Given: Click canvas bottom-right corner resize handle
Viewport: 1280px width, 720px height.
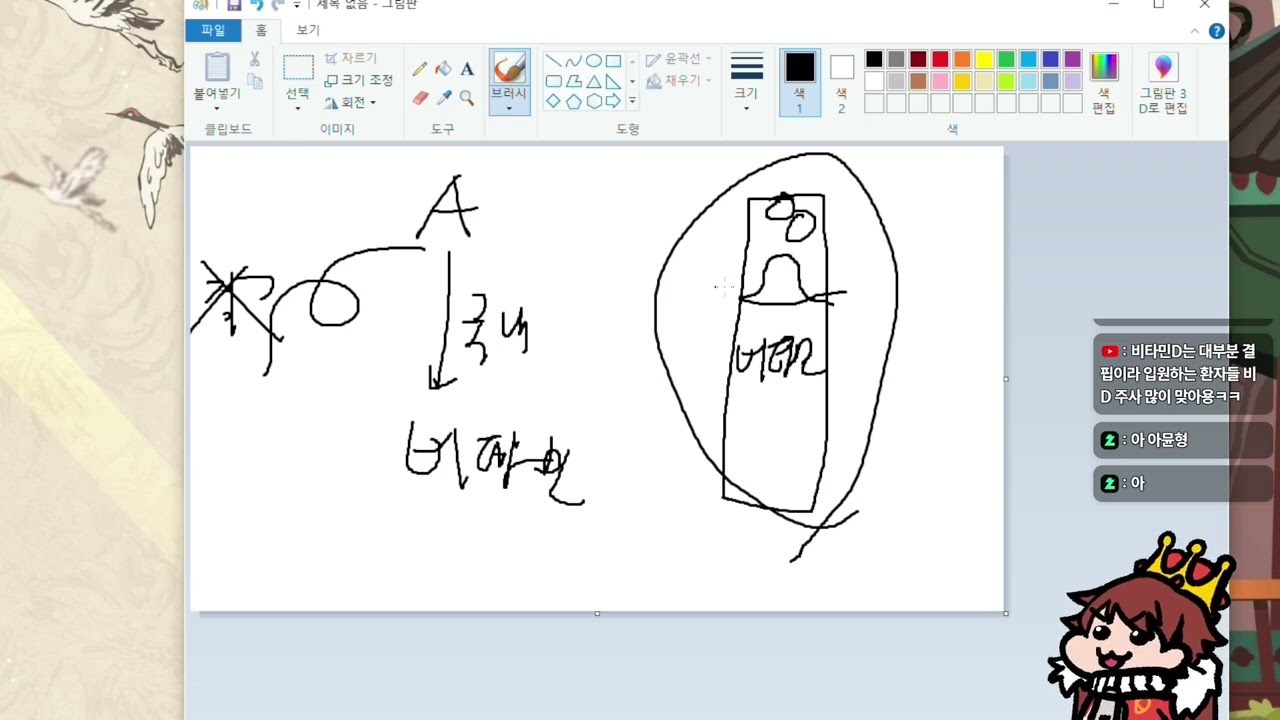Looking at the screenshot, I should 1006,613.
